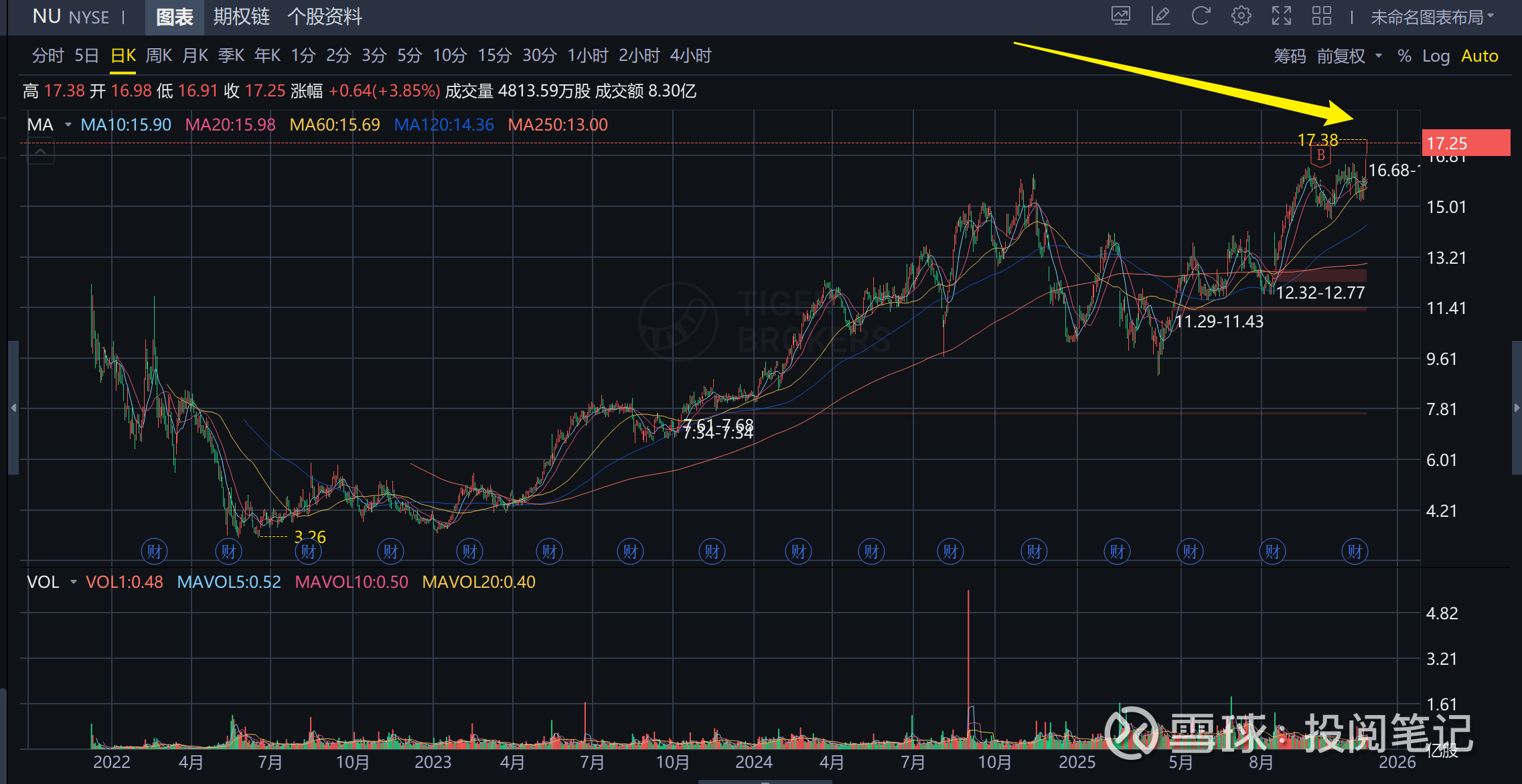Open the multi-chart grid layout icon

pyautogui.click(x=1321, y=16)
